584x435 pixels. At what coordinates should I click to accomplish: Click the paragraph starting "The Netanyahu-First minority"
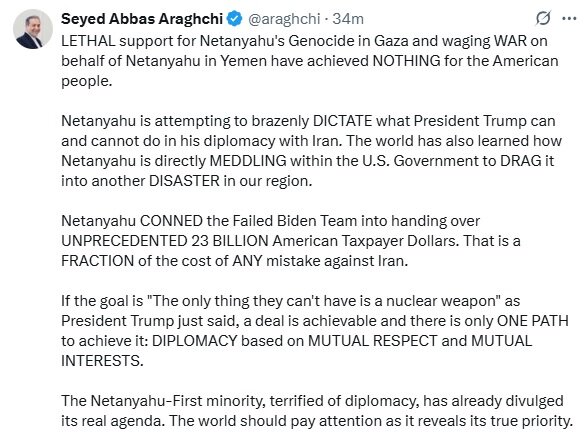pyautogui.click(x=317, y=411)
